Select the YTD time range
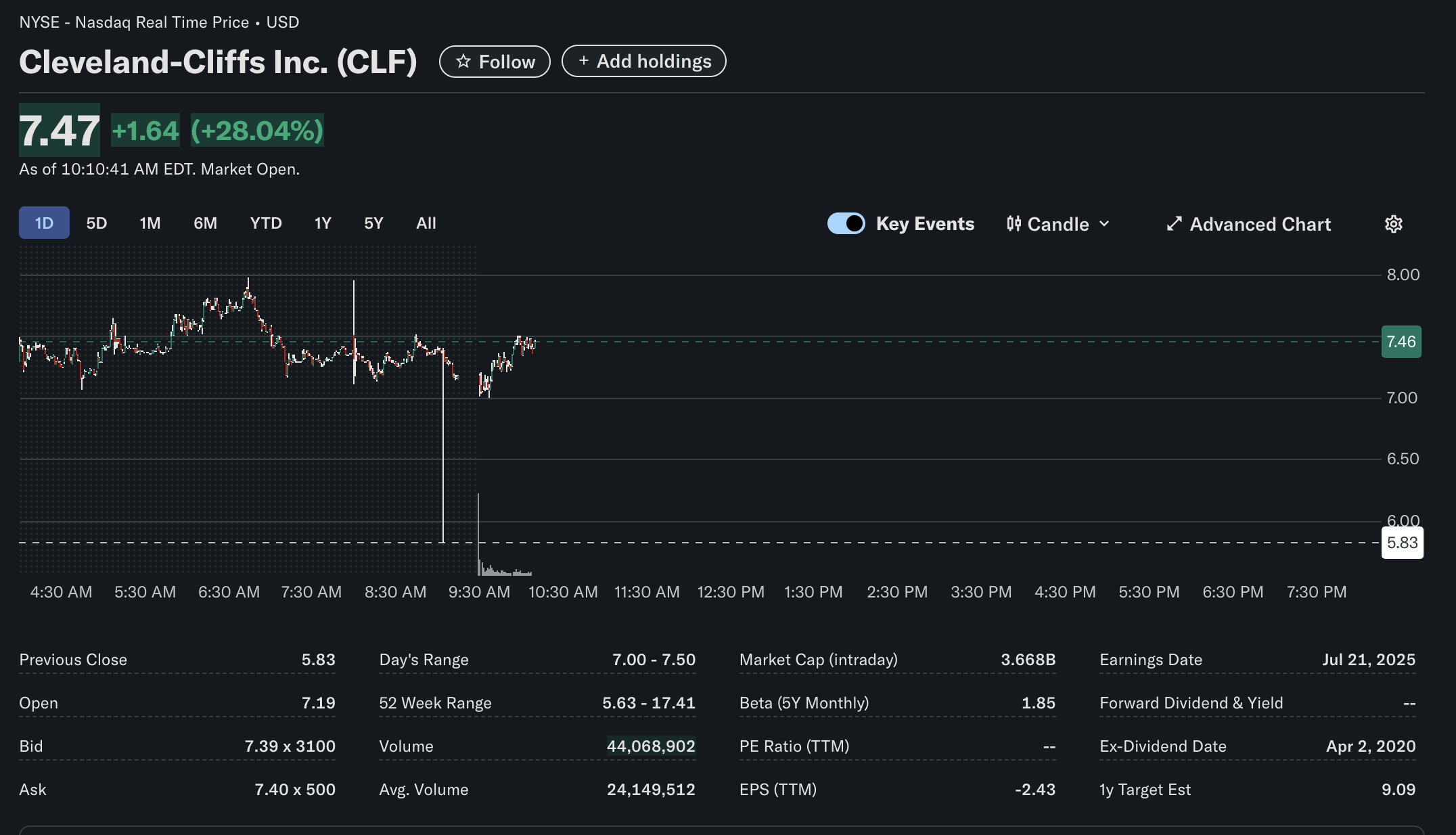Viewport: 1456px width, 835px height. (x=266, y=223)
